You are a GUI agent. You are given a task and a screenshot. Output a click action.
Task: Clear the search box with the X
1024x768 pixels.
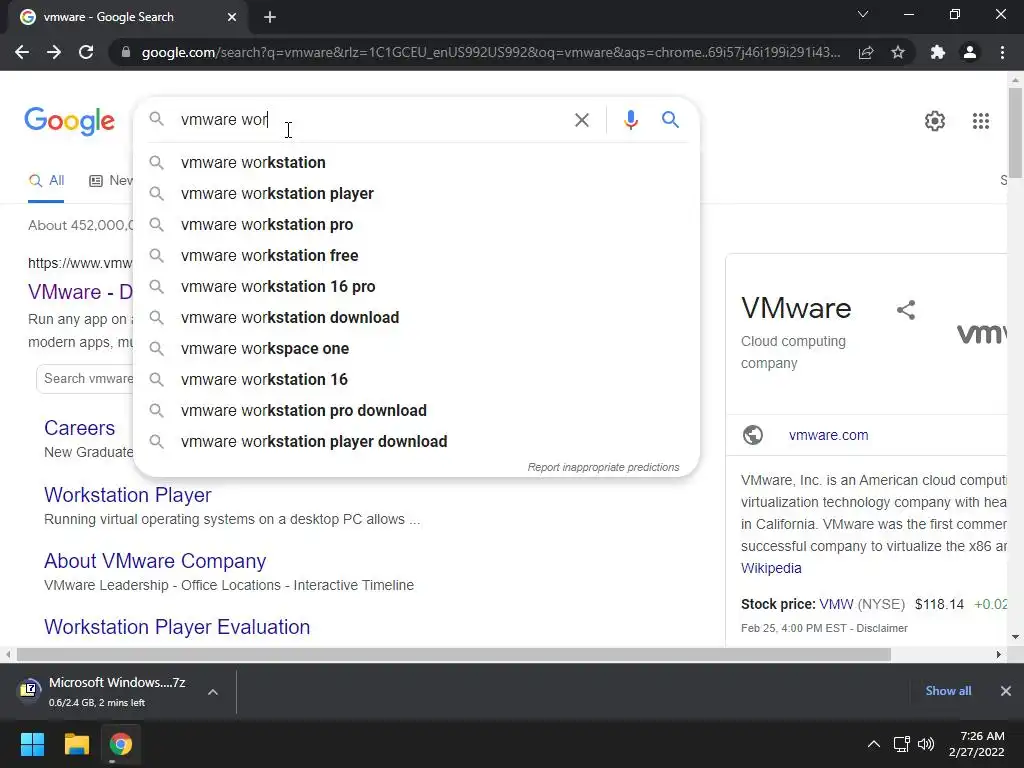point(581,120)
